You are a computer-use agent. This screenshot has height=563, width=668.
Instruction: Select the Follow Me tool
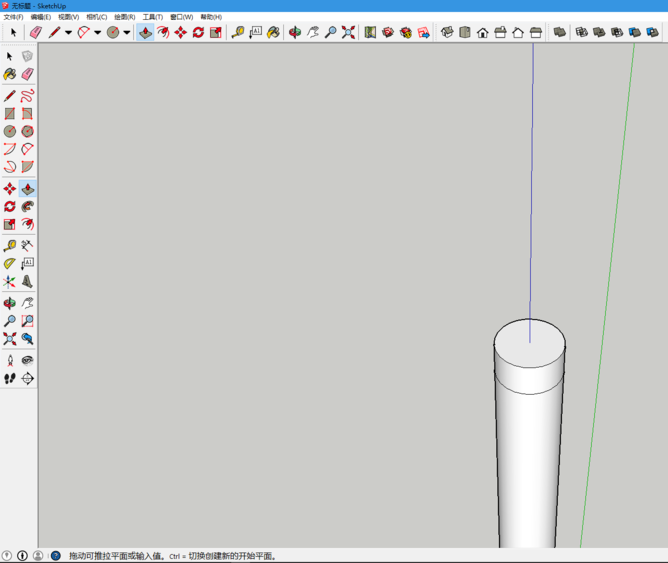[x=27, y=207]
